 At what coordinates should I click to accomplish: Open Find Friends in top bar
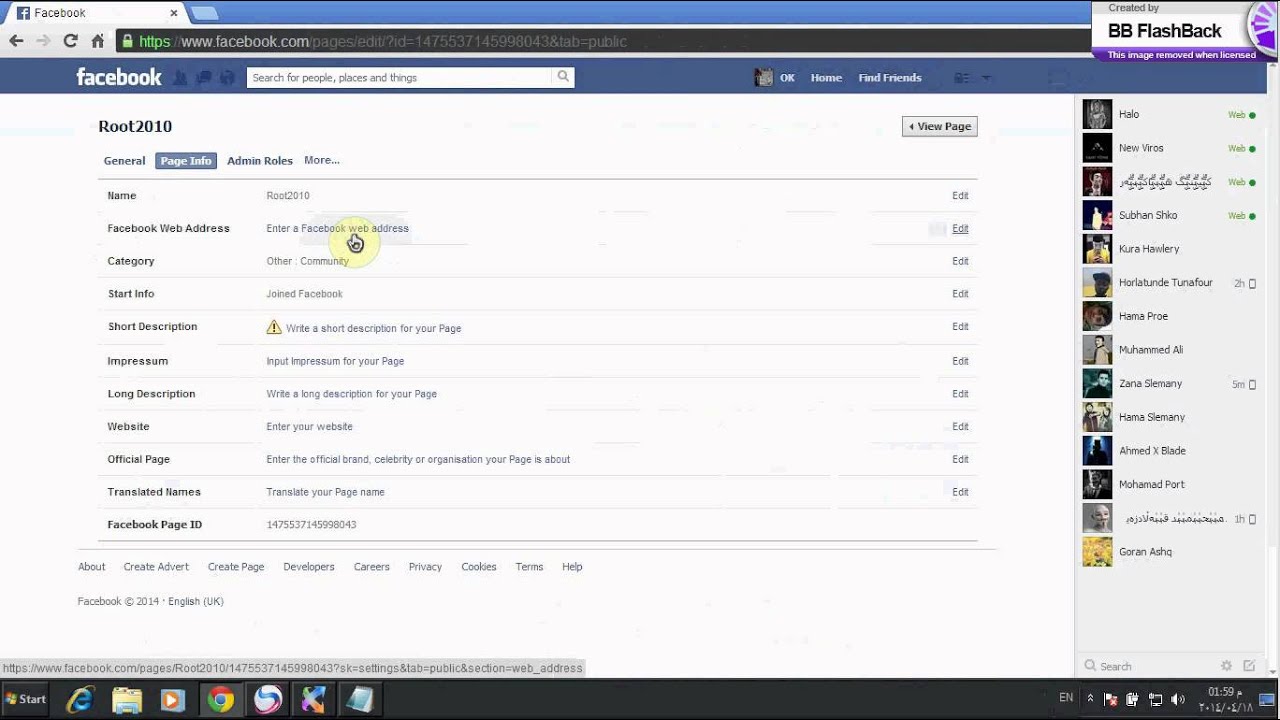pyautogui.click(x=890, y=77)
